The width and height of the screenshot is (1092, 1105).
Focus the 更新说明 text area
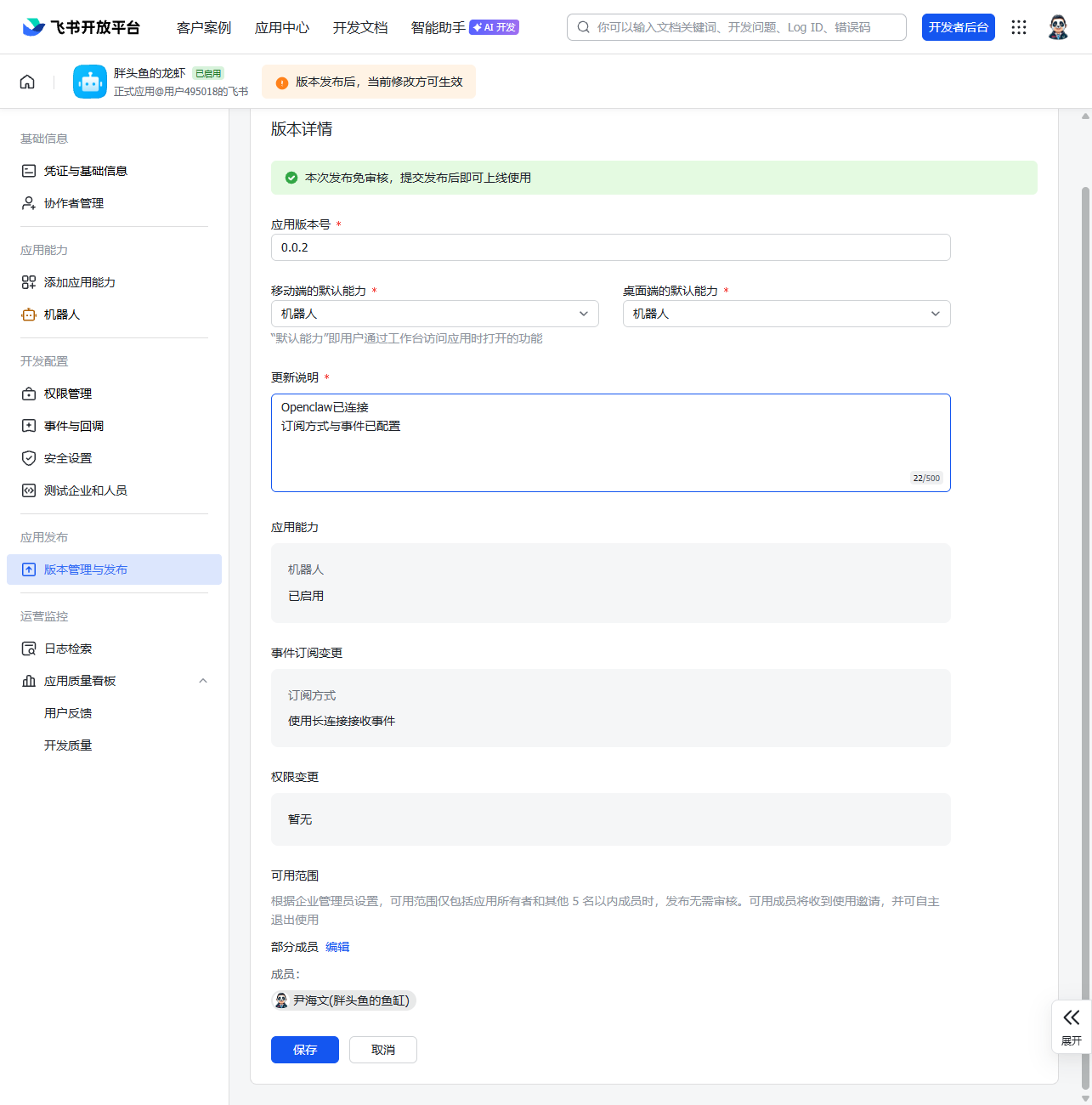click(611, 443)
